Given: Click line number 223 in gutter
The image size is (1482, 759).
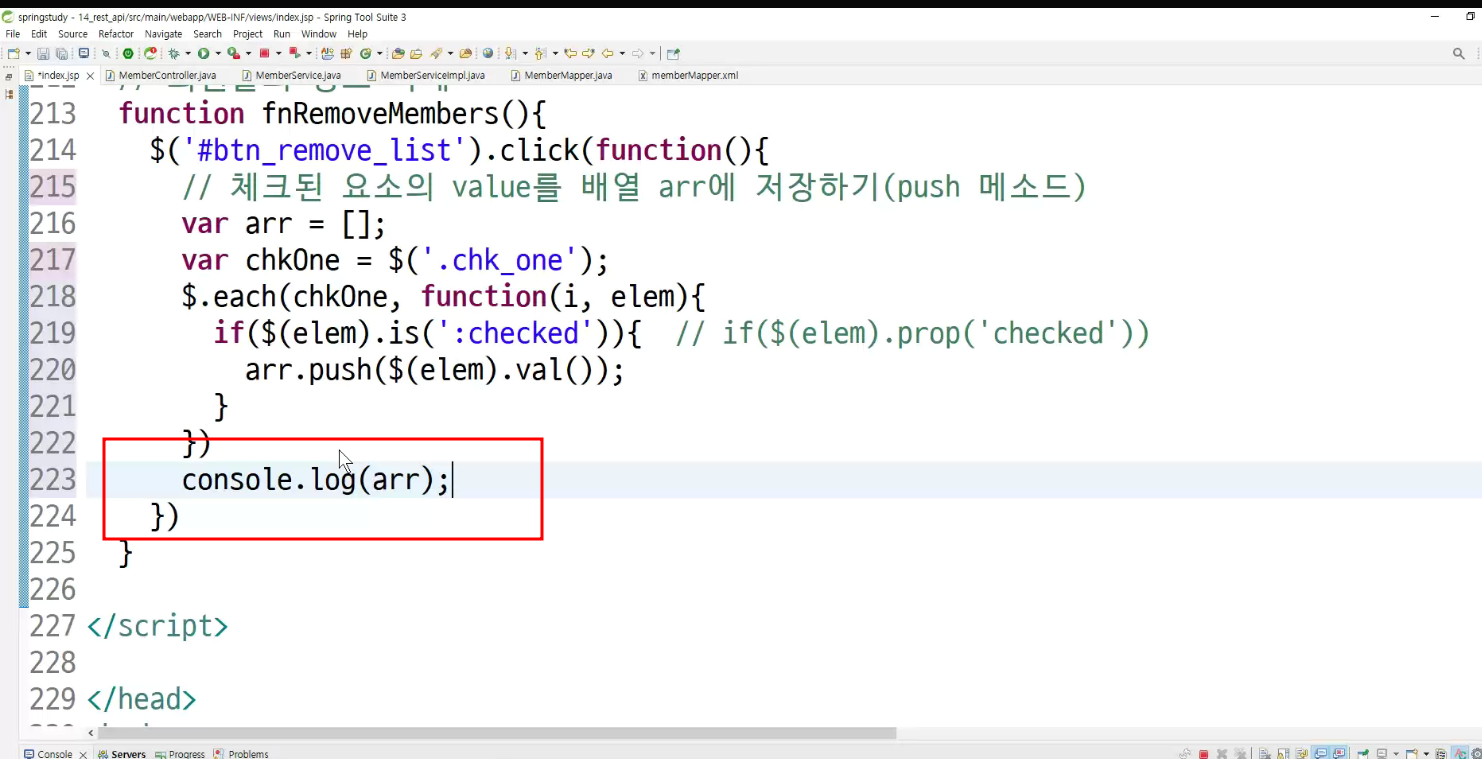Looking at the screenshot, I should coord(53,480).
